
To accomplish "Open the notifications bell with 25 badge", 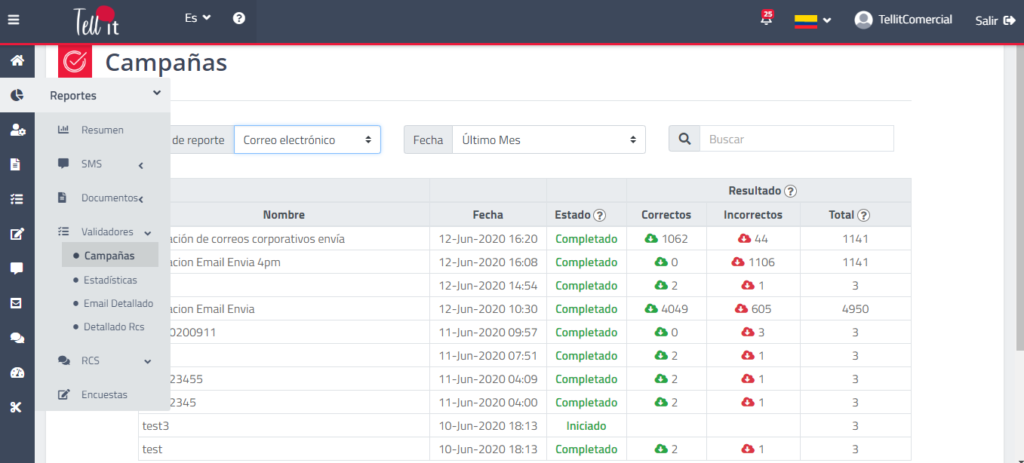I will coord(766,19).
